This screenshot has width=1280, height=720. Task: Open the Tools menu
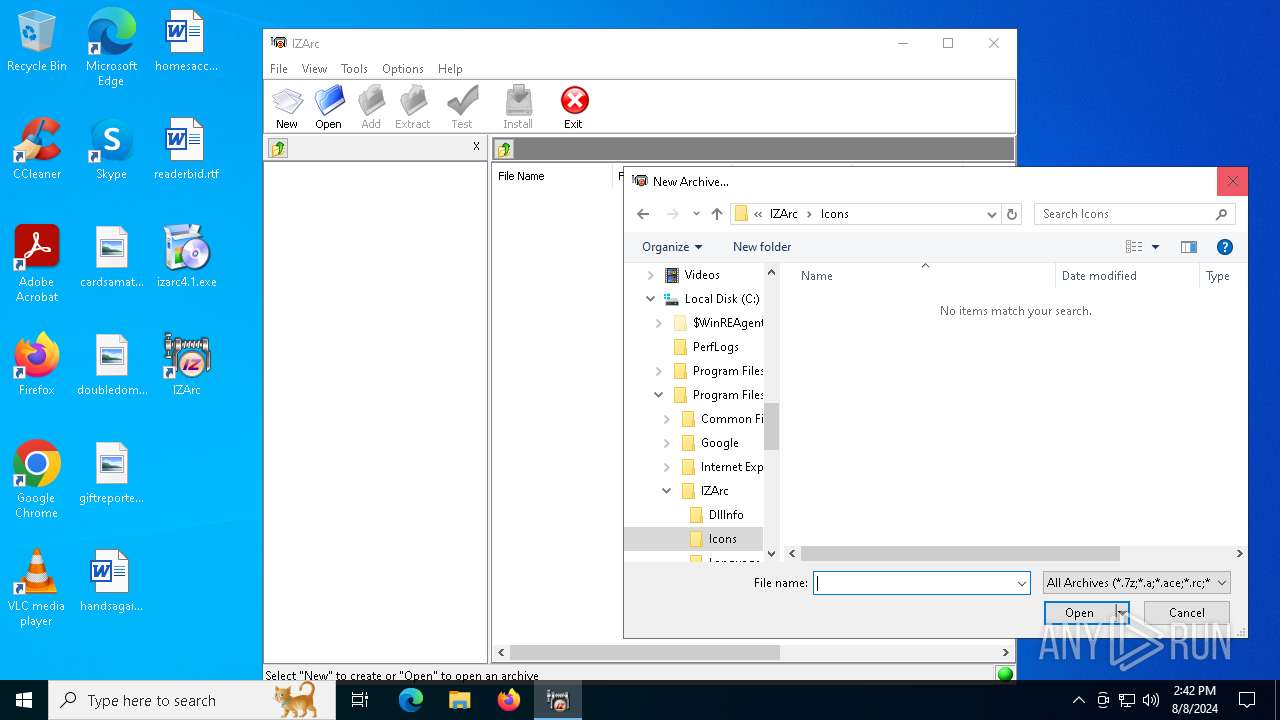[354, 69]
